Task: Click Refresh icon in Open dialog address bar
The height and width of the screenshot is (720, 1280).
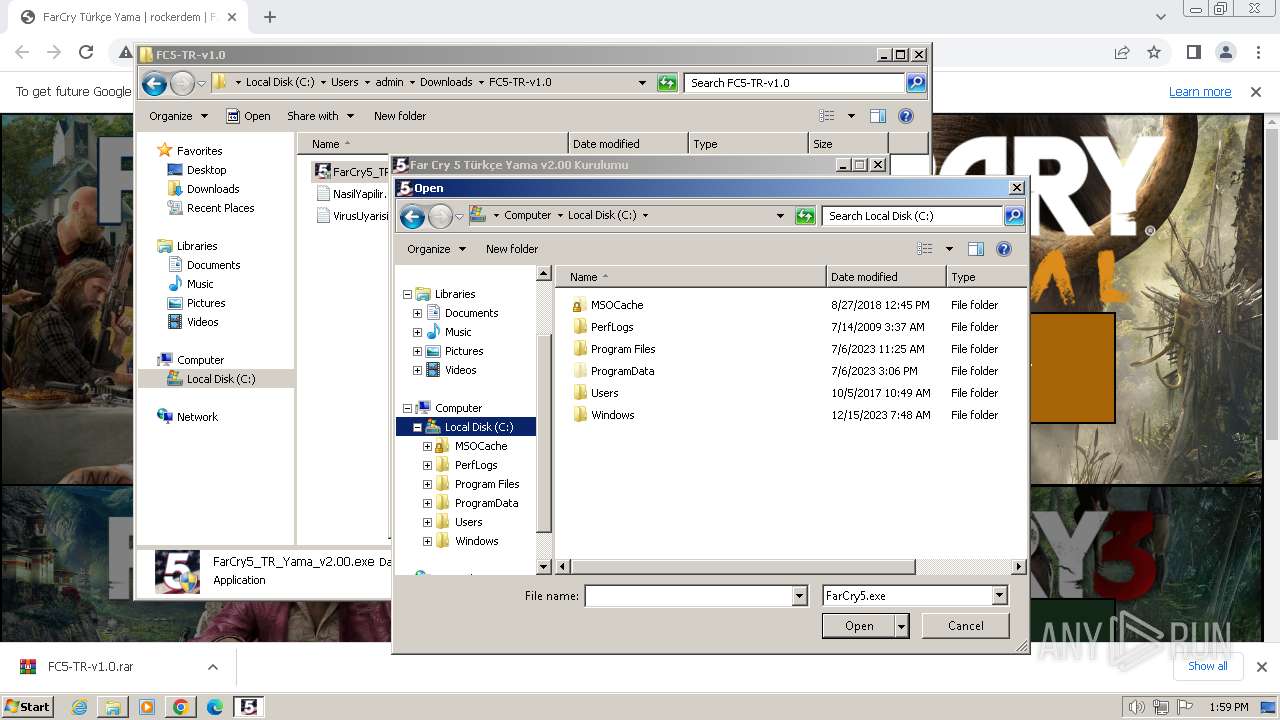Action: coord(805,216)
